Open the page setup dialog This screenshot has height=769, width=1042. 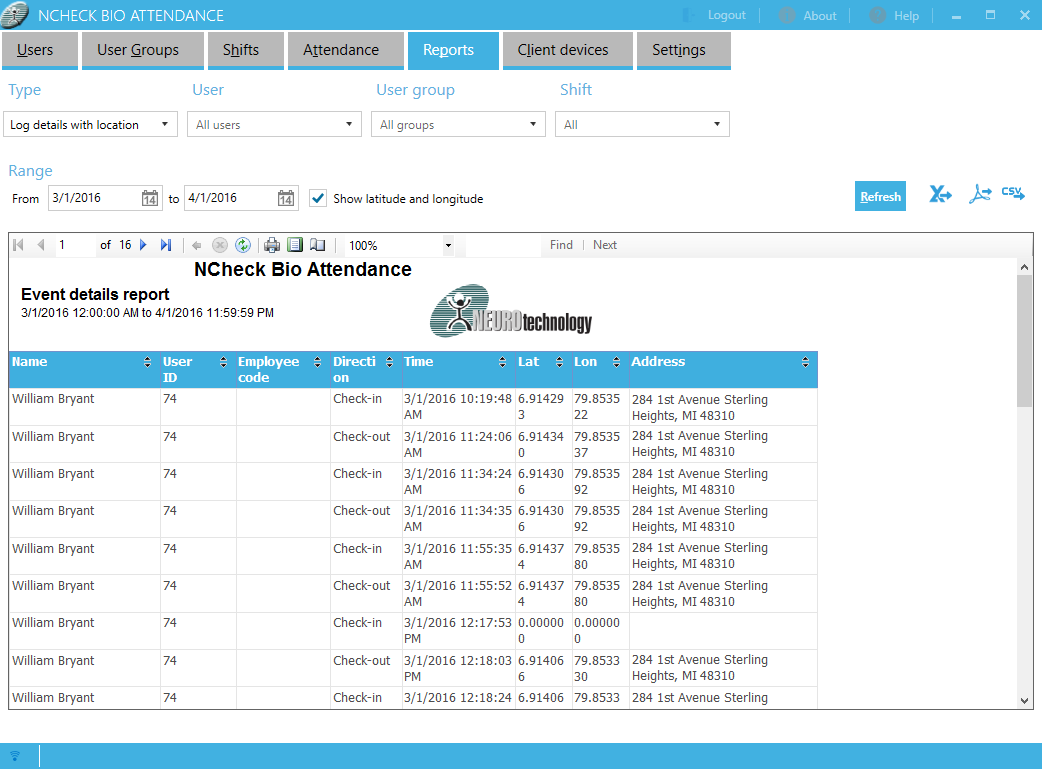pyautogui.click(x=318, y=245)
